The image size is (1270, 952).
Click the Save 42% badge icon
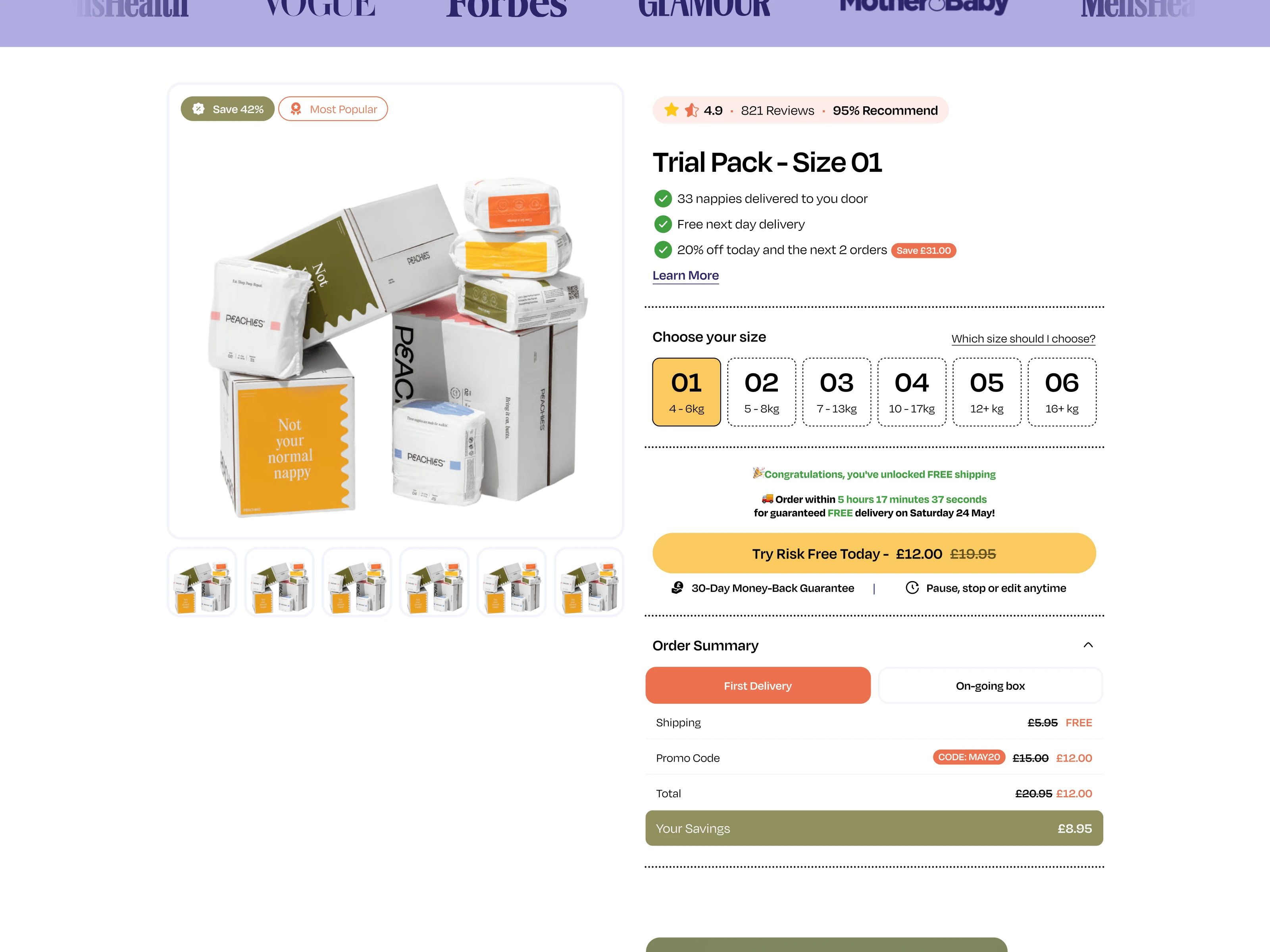[x=199, y=109]
